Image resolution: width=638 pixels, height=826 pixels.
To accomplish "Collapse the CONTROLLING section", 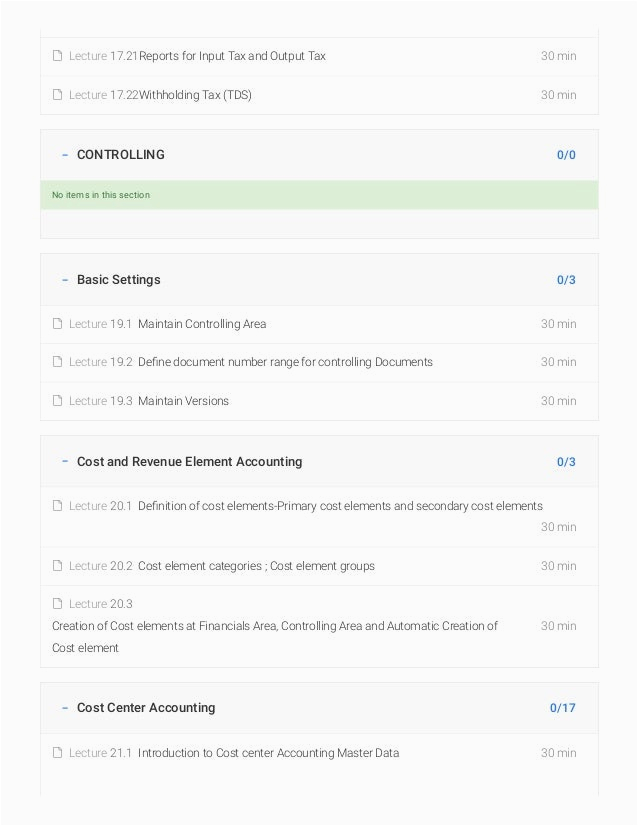I will [x=65, y=155].
